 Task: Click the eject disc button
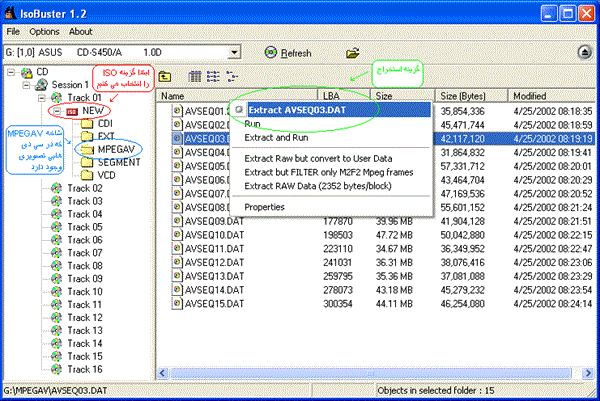pos(584,52)
